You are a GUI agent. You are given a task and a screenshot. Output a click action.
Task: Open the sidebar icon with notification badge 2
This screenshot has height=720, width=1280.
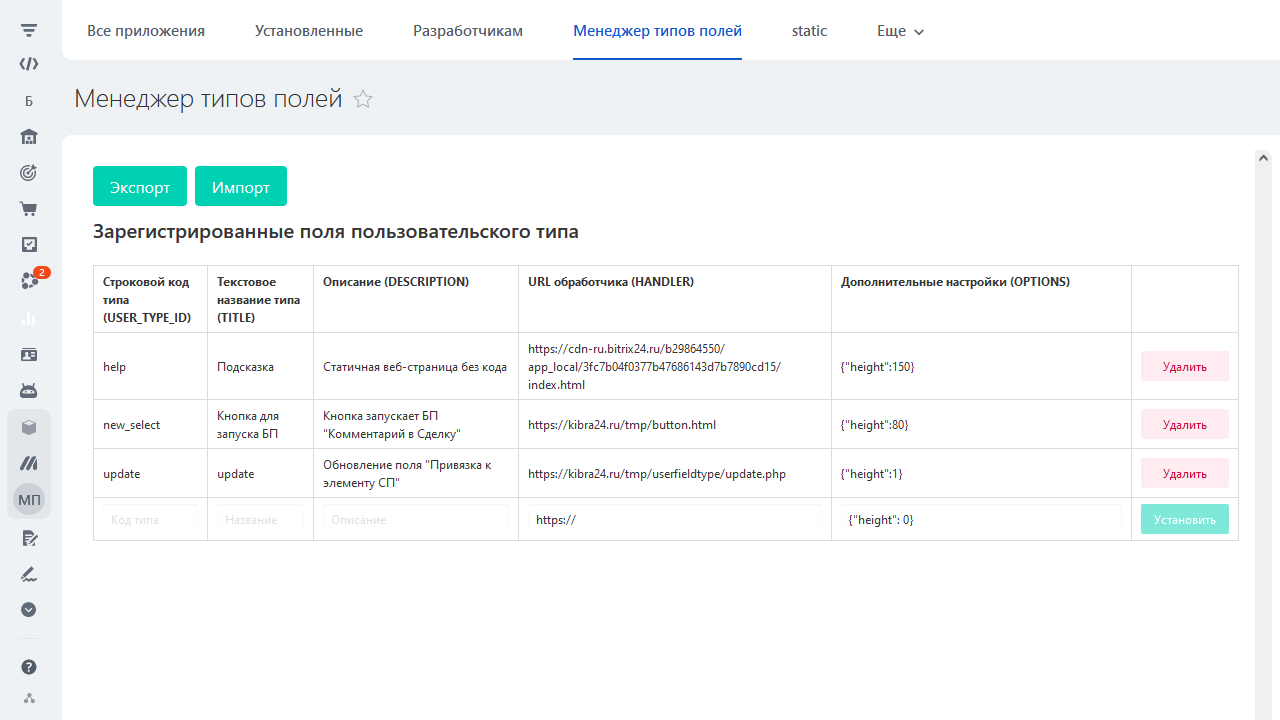pos(30,281)
